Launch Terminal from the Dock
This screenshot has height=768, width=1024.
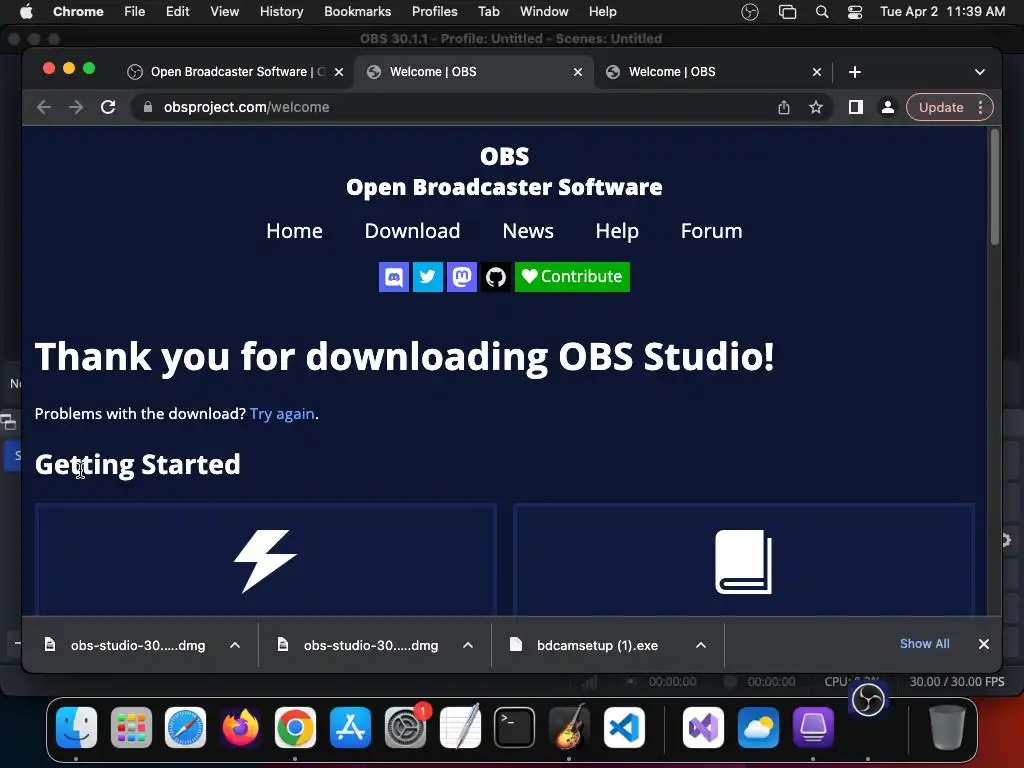[x=515, y=728]
